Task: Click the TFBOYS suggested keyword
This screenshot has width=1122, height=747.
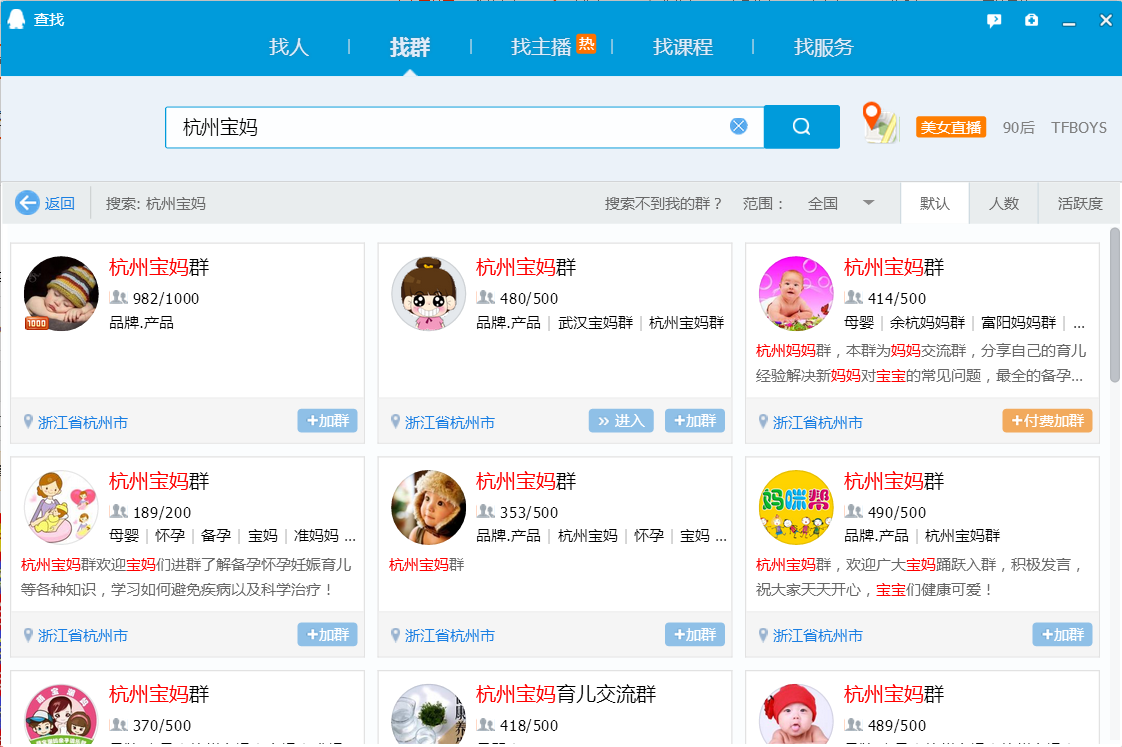Action: pyautogui.click(x=1078, y=127)
